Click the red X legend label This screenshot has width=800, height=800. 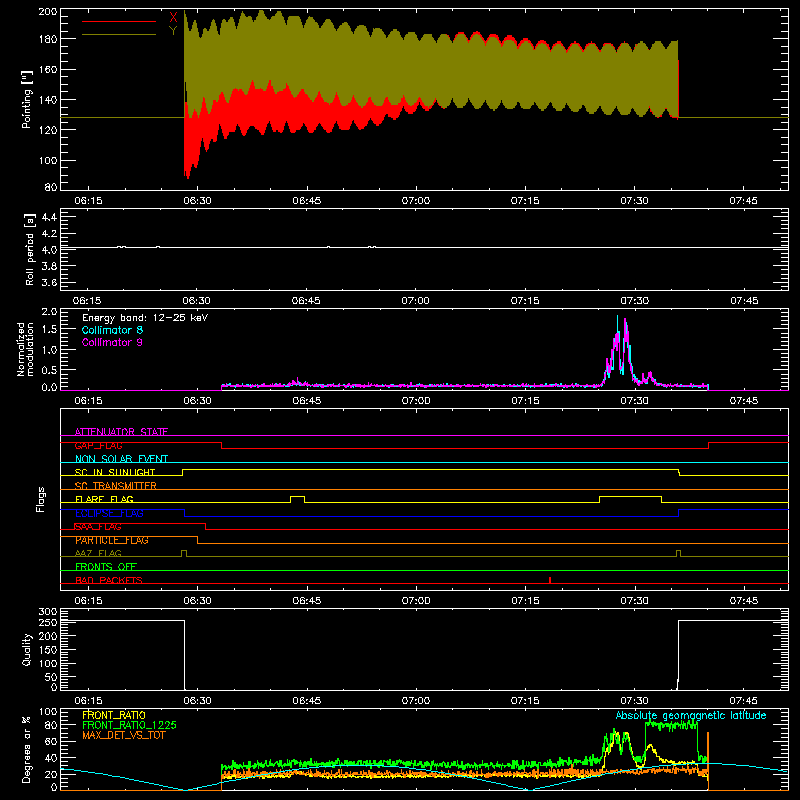tap(173, 18)
